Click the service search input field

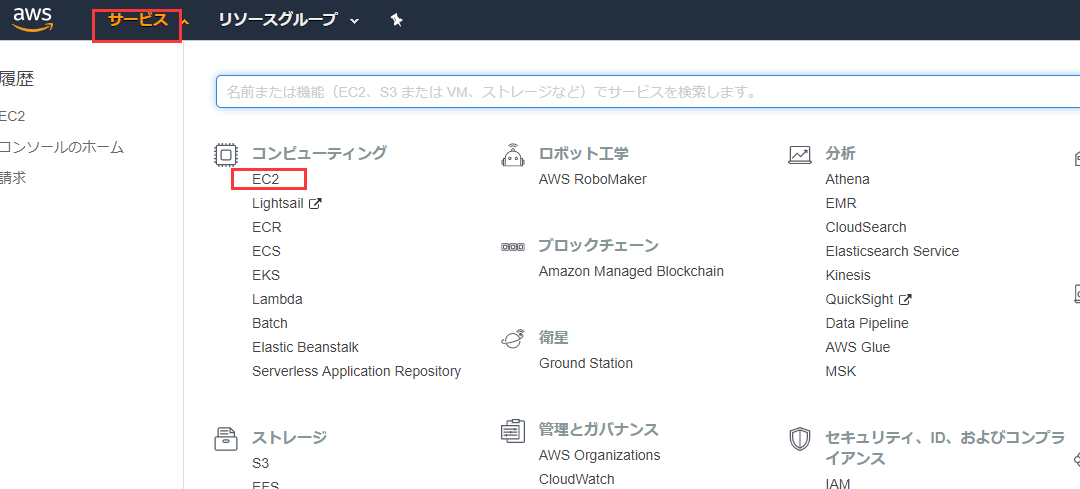[x=647, y=92]
